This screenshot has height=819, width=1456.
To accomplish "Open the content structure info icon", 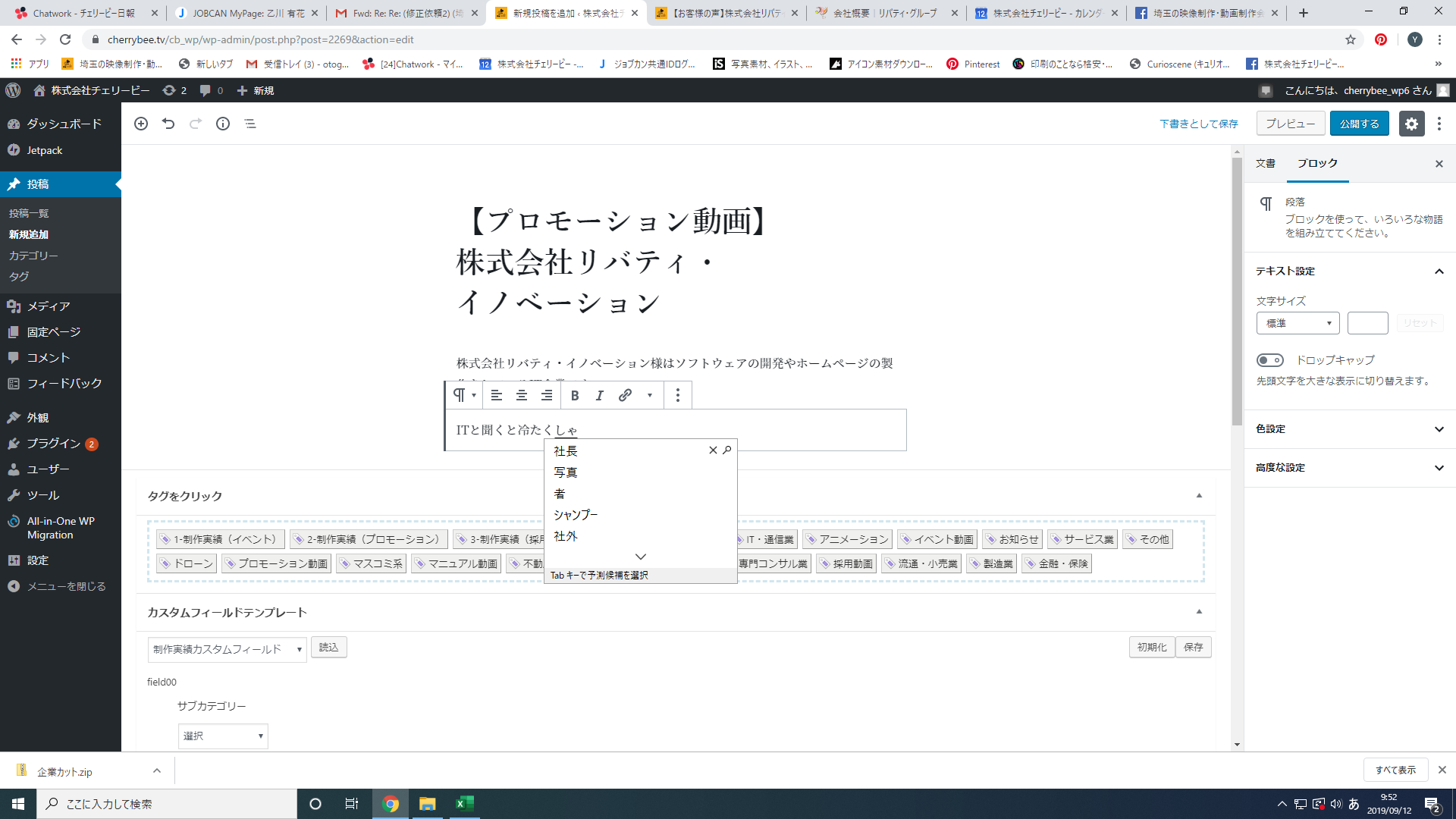I will tap(223, 124).
